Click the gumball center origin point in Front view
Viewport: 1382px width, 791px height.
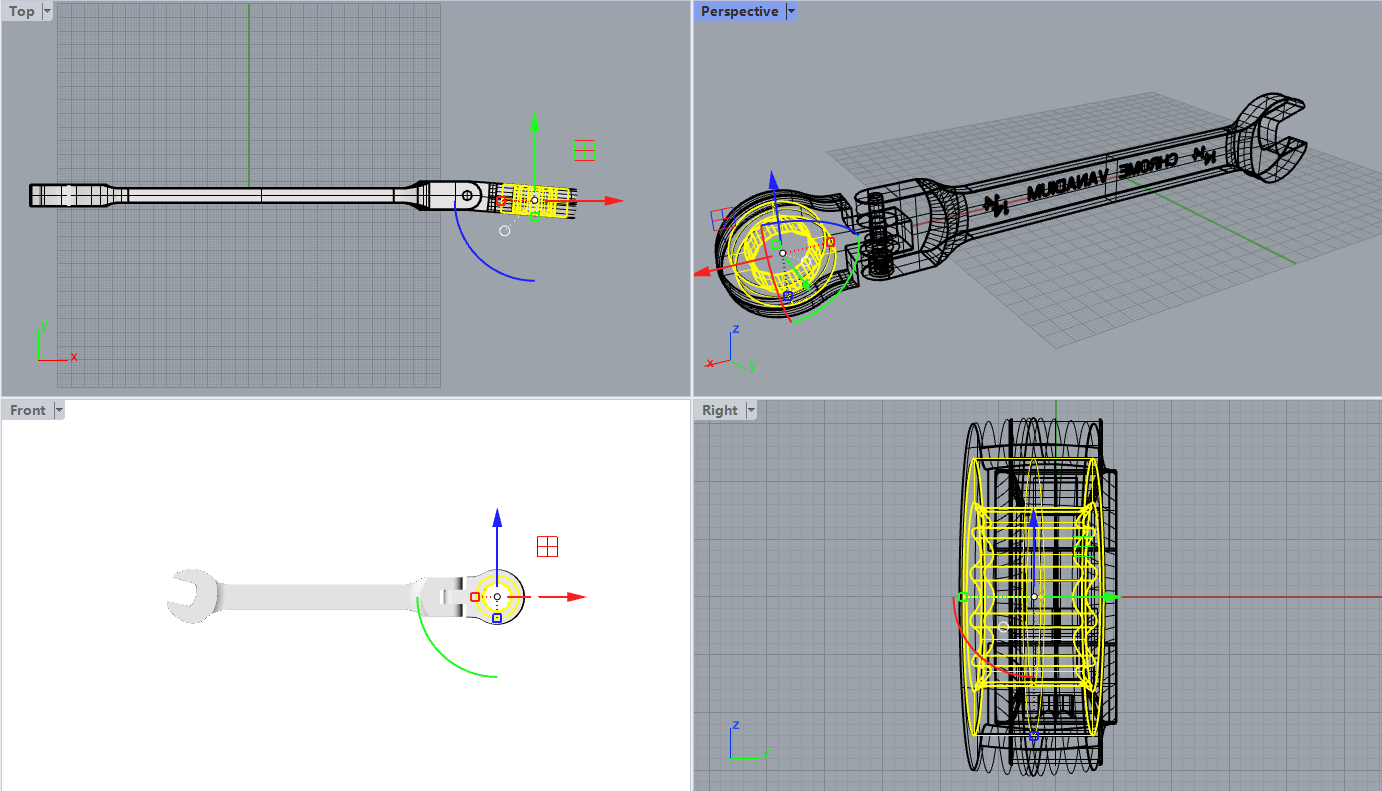coord(497,597)
